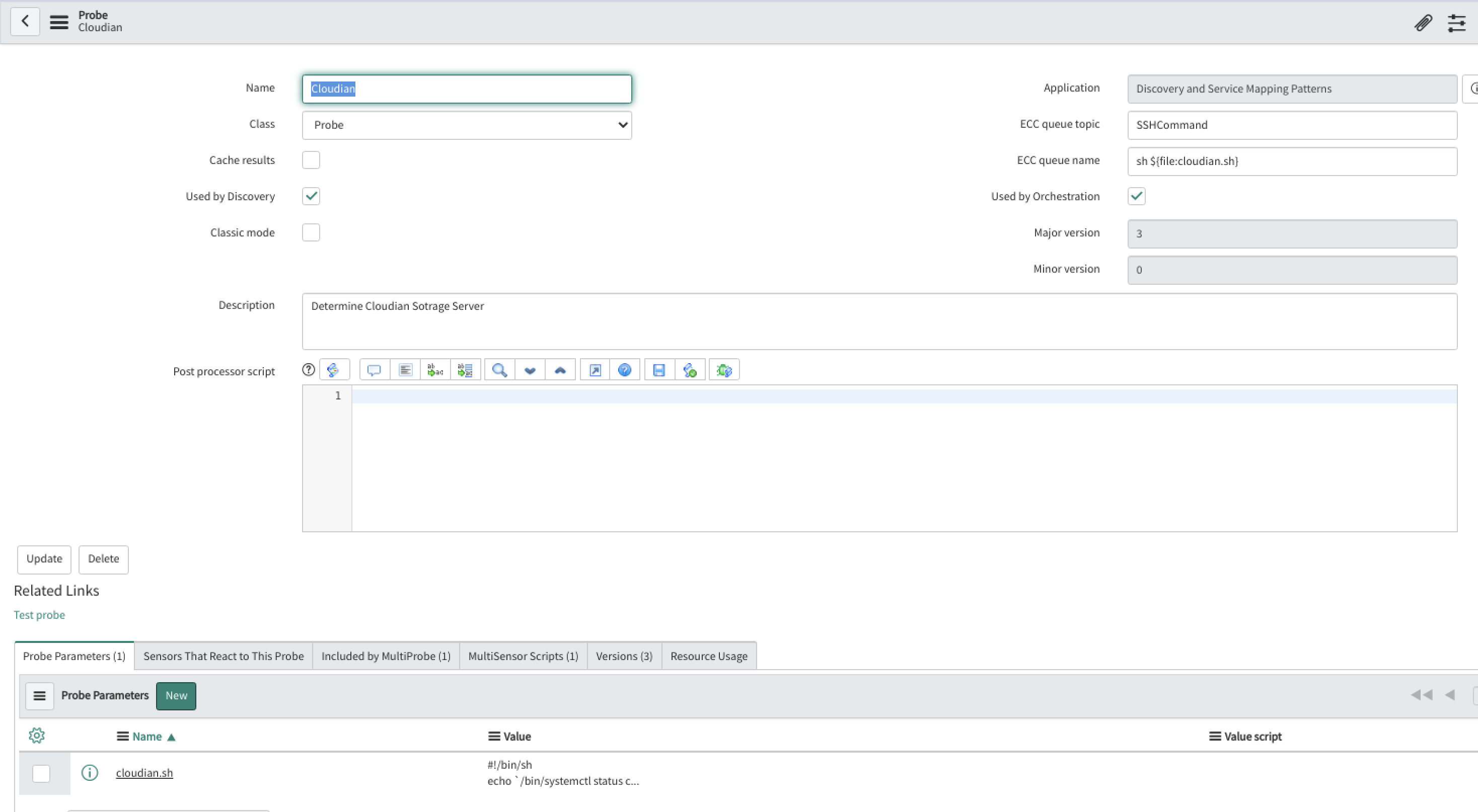Click the find next down-chevron icon
Screen dimensions: 1478x812
[530, 370]
